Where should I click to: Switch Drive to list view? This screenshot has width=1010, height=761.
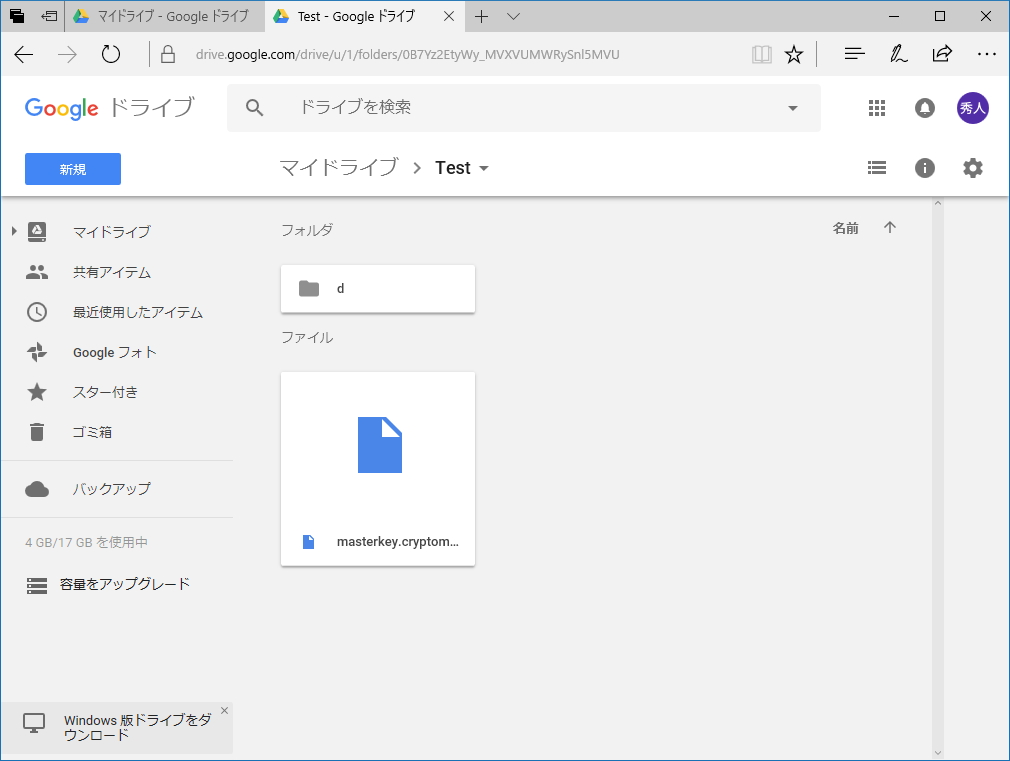[x=877, y=167]
